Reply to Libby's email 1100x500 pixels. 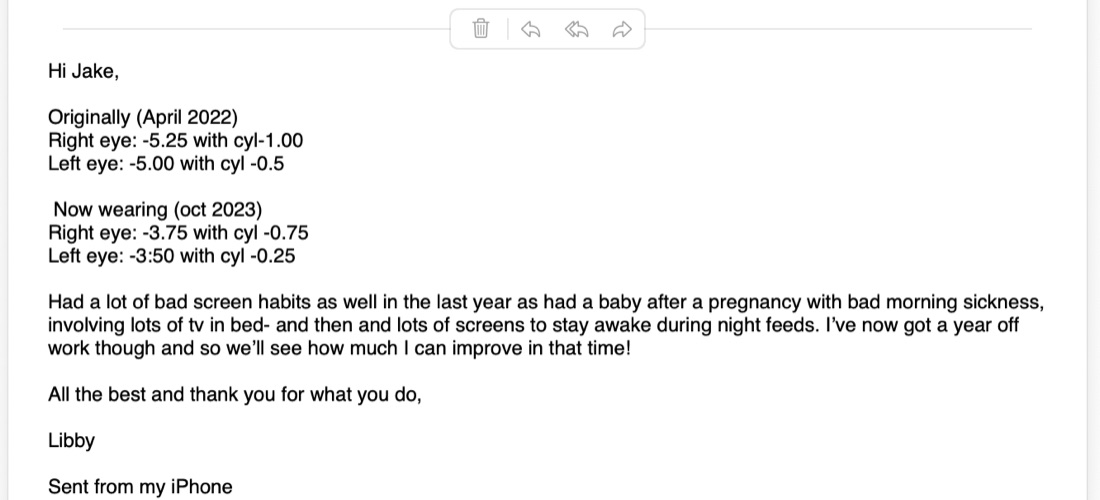coord(530,29)
